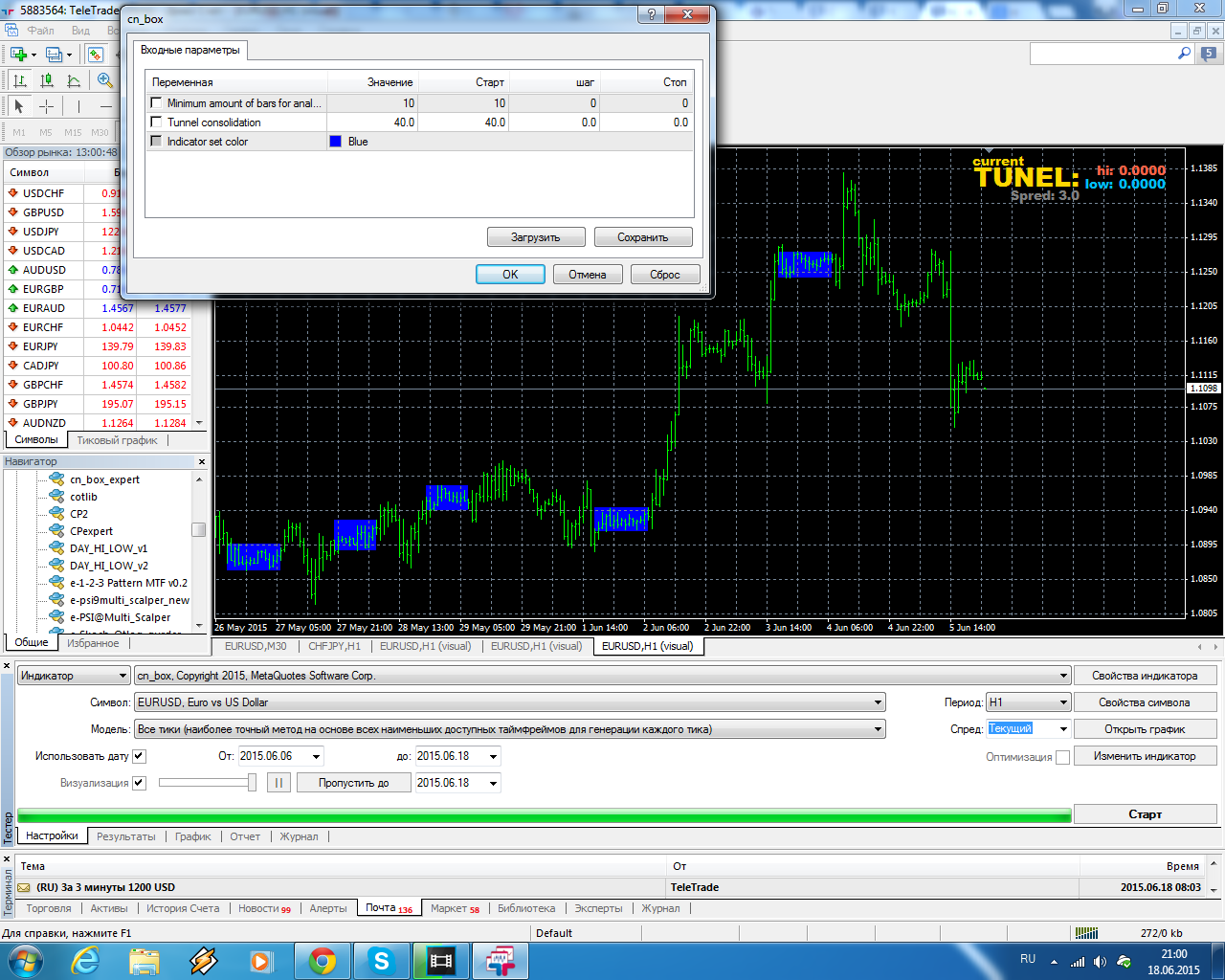Toggle the Indicator set color checkbox

(x=156, y=141)
